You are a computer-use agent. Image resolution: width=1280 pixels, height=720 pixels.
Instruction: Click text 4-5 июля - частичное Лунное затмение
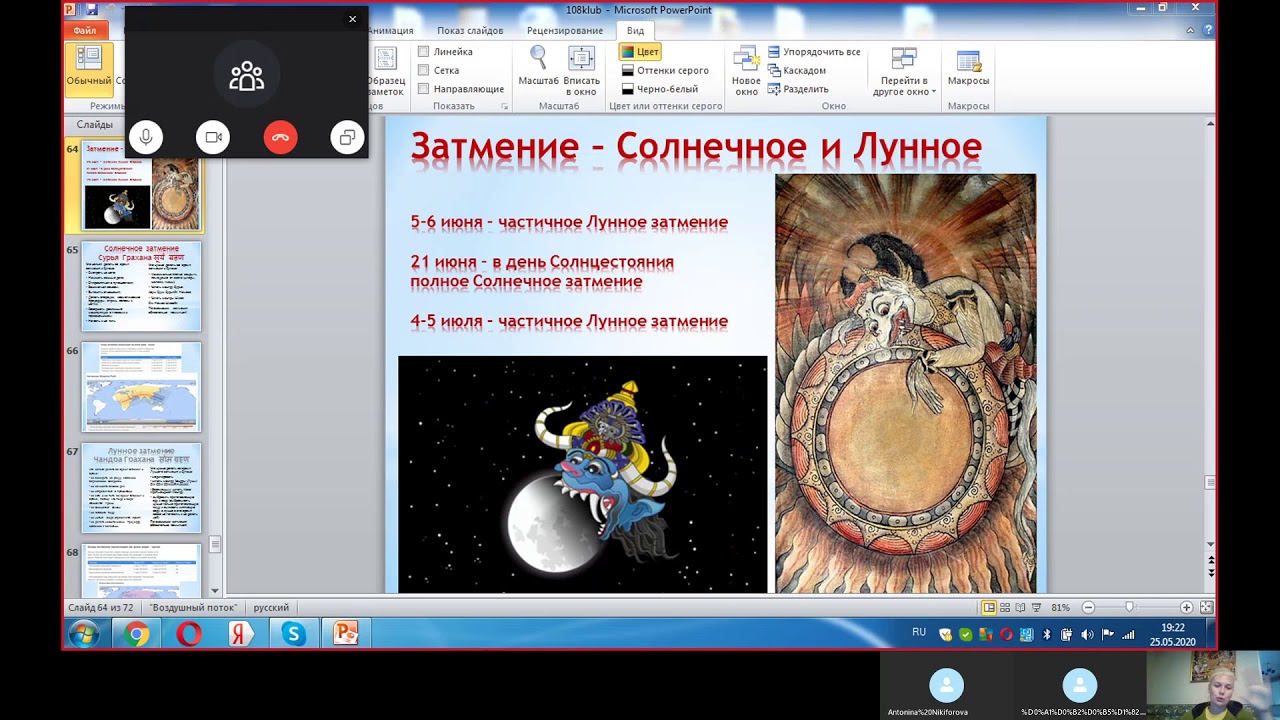[x=569, y=322]
